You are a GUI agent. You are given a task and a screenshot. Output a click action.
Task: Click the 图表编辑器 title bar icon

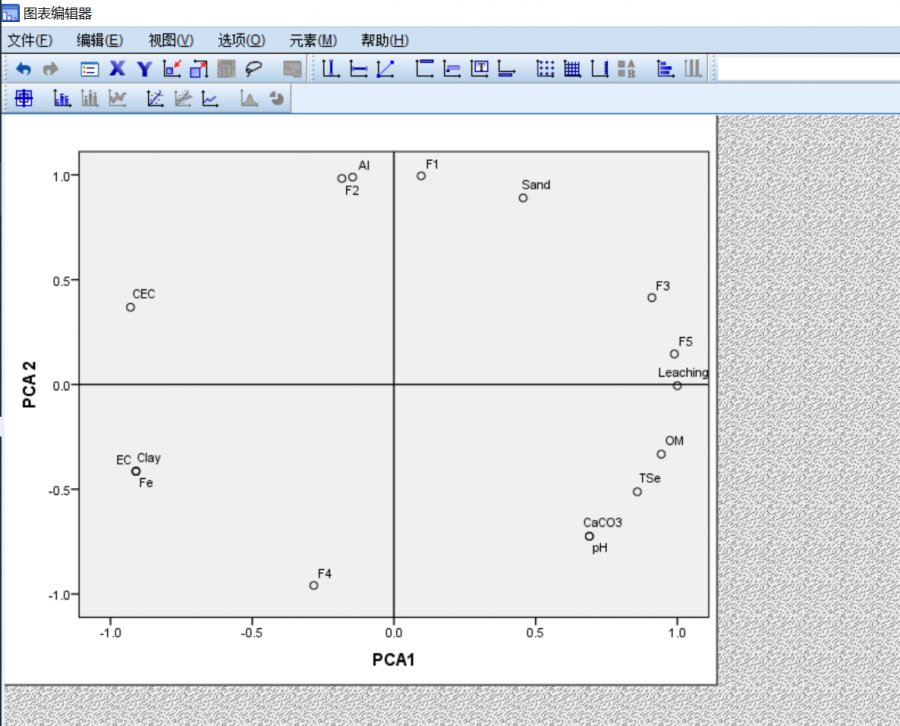10,13
